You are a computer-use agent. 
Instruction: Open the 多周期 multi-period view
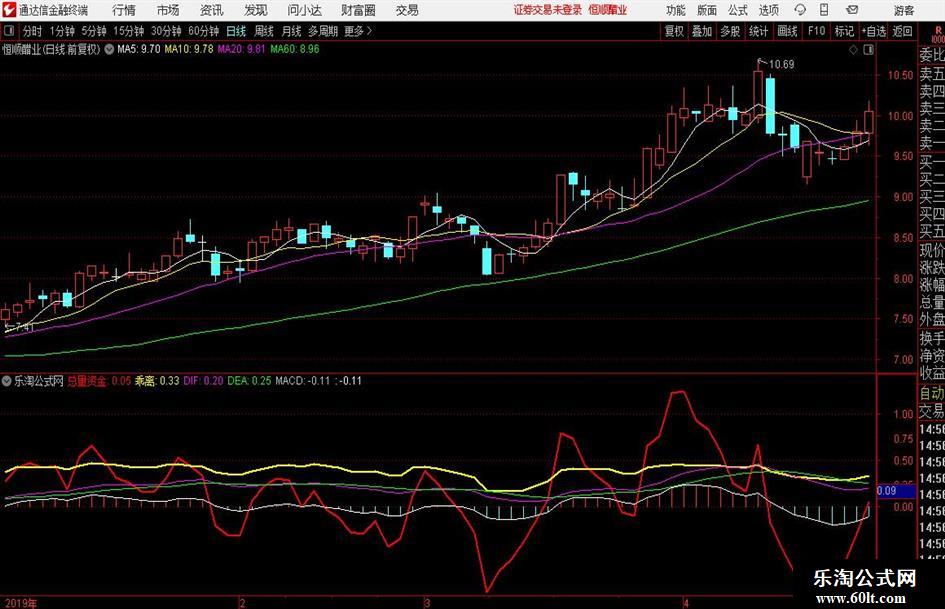[323, 31]
